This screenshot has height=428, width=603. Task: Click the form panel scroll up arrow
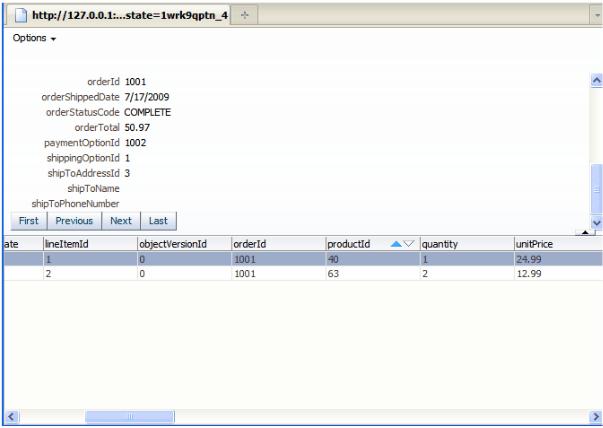(x=596, y=80)
